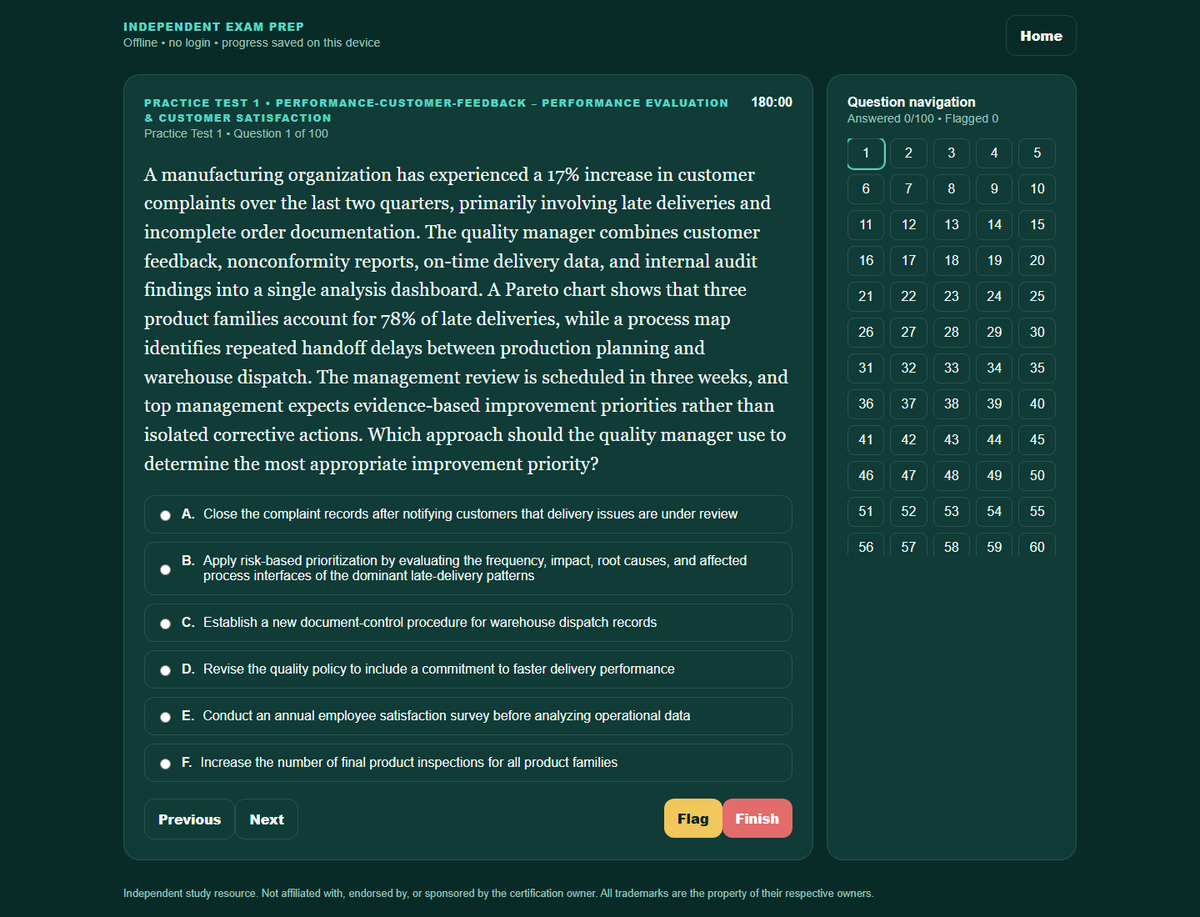
Task: Select answer A radio button about closing complaint records
Action: click(x=166, y=516)
